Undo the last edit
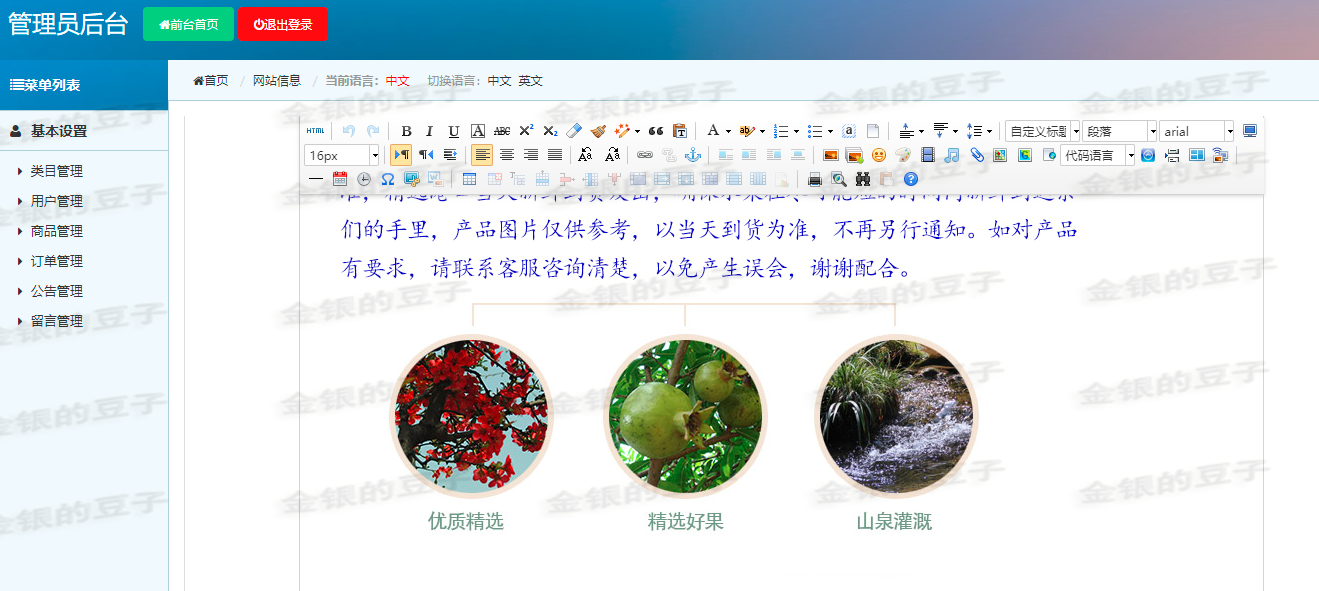Viewport: 1319px width, 591px height. [349, 131]
